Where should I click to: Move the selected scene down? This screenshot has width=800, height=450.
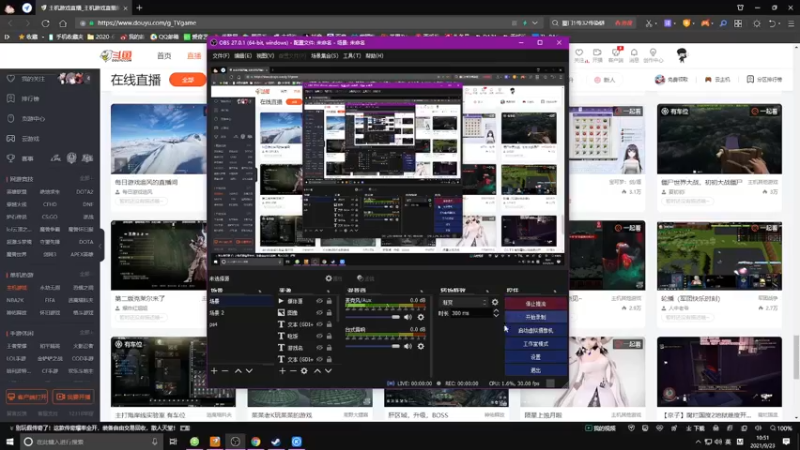tap(249, 371)
